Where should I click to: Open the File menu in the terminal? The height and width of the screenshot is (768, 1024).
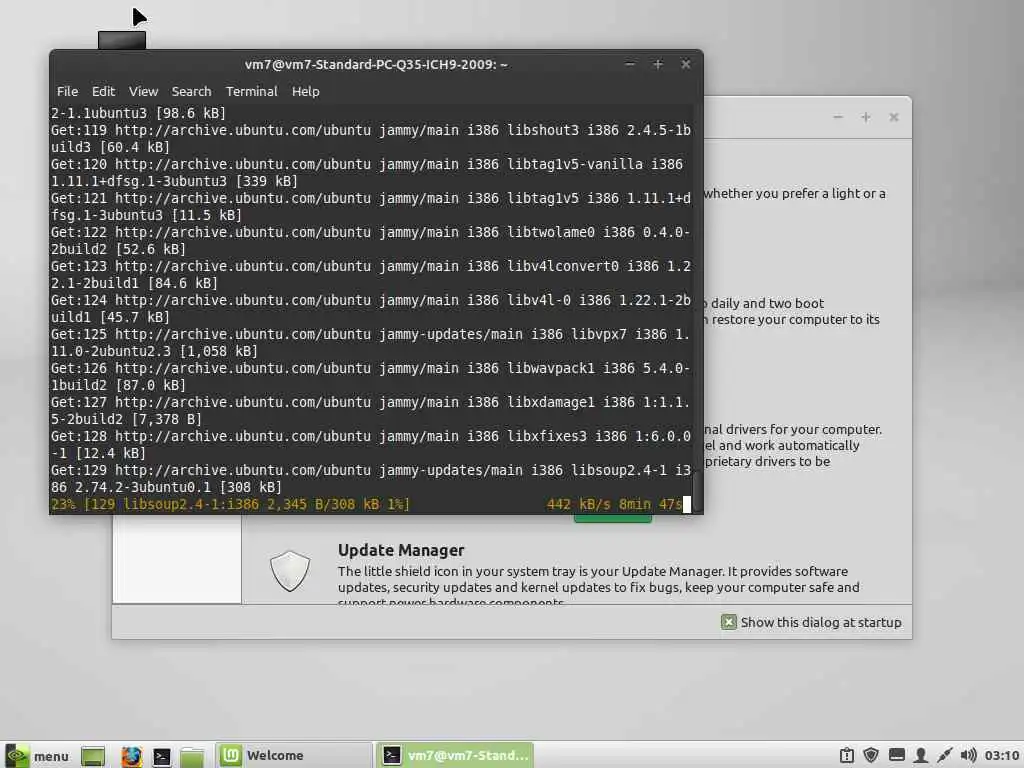(67, 91)
